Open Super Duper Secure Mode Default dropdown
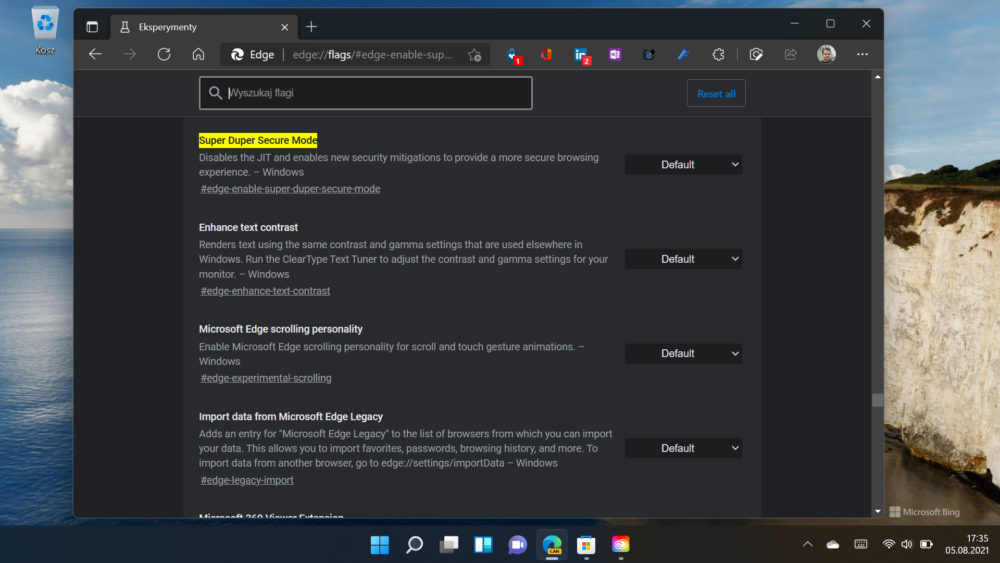The image size is (1000, 563). click(683, 165)
